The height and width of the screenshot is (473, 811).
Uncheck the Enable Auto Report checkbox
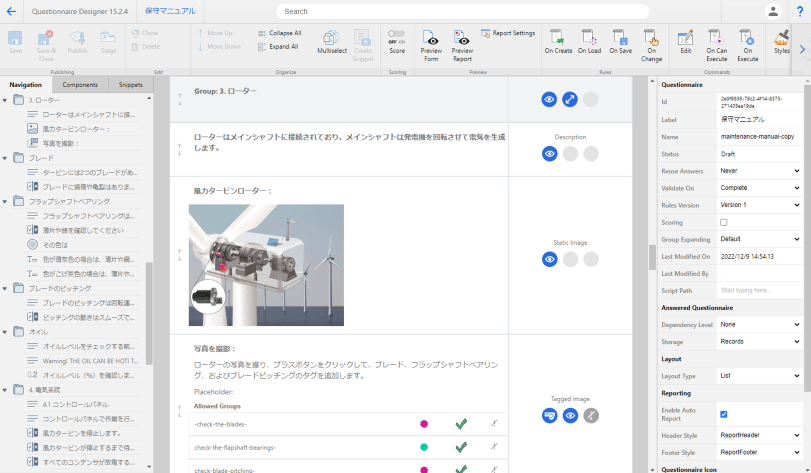pyautogui.click(x=724, y=414)
